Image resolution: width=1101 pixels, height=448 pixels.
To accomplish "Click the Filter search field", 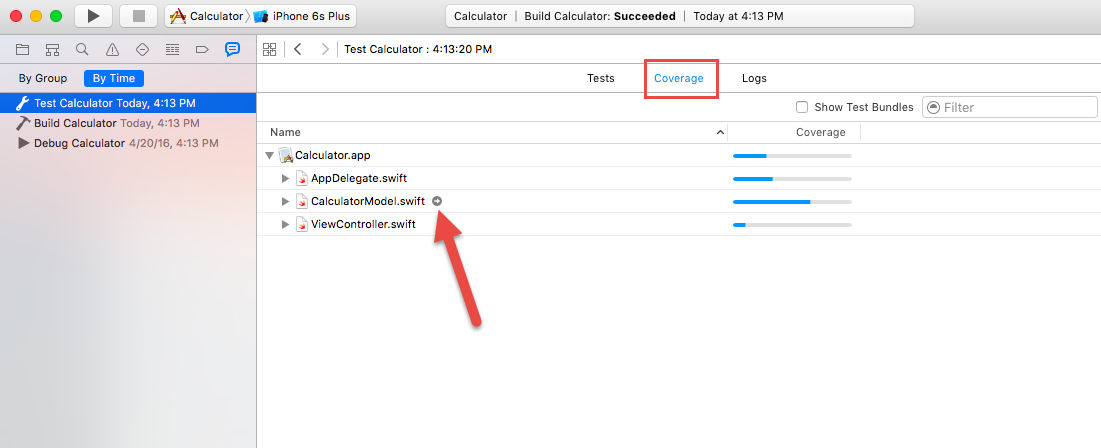I will pyautogui.click(x=1009, y=107).
